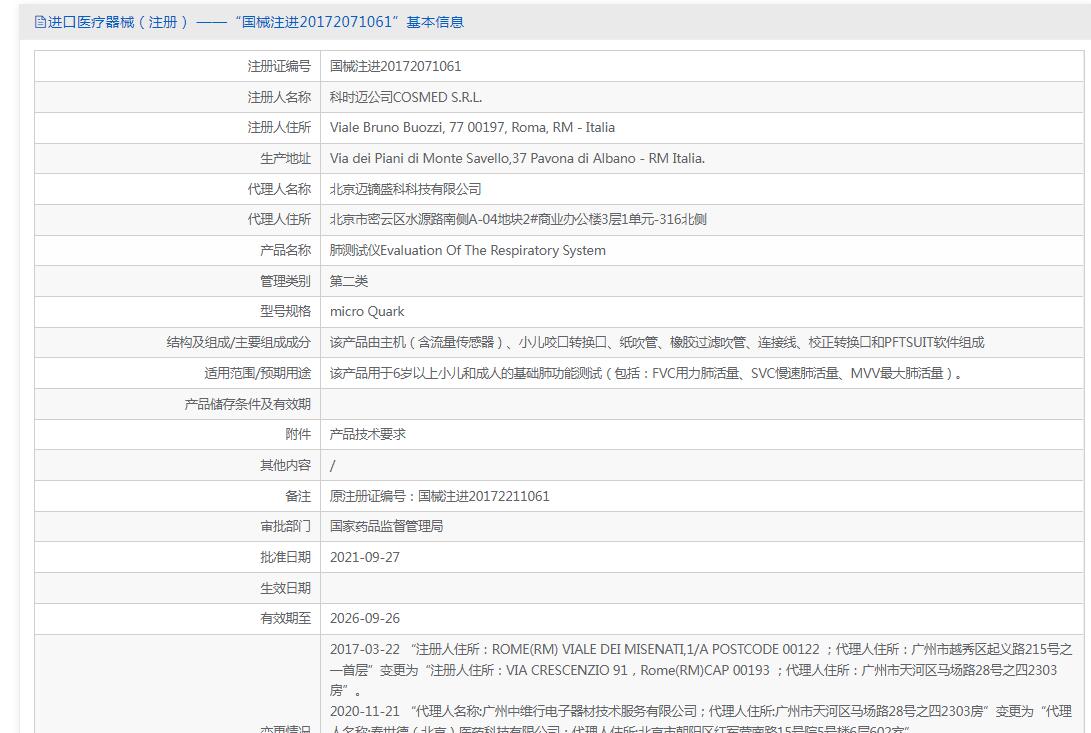Click the 注册人名称 label

tap(279, 97)
